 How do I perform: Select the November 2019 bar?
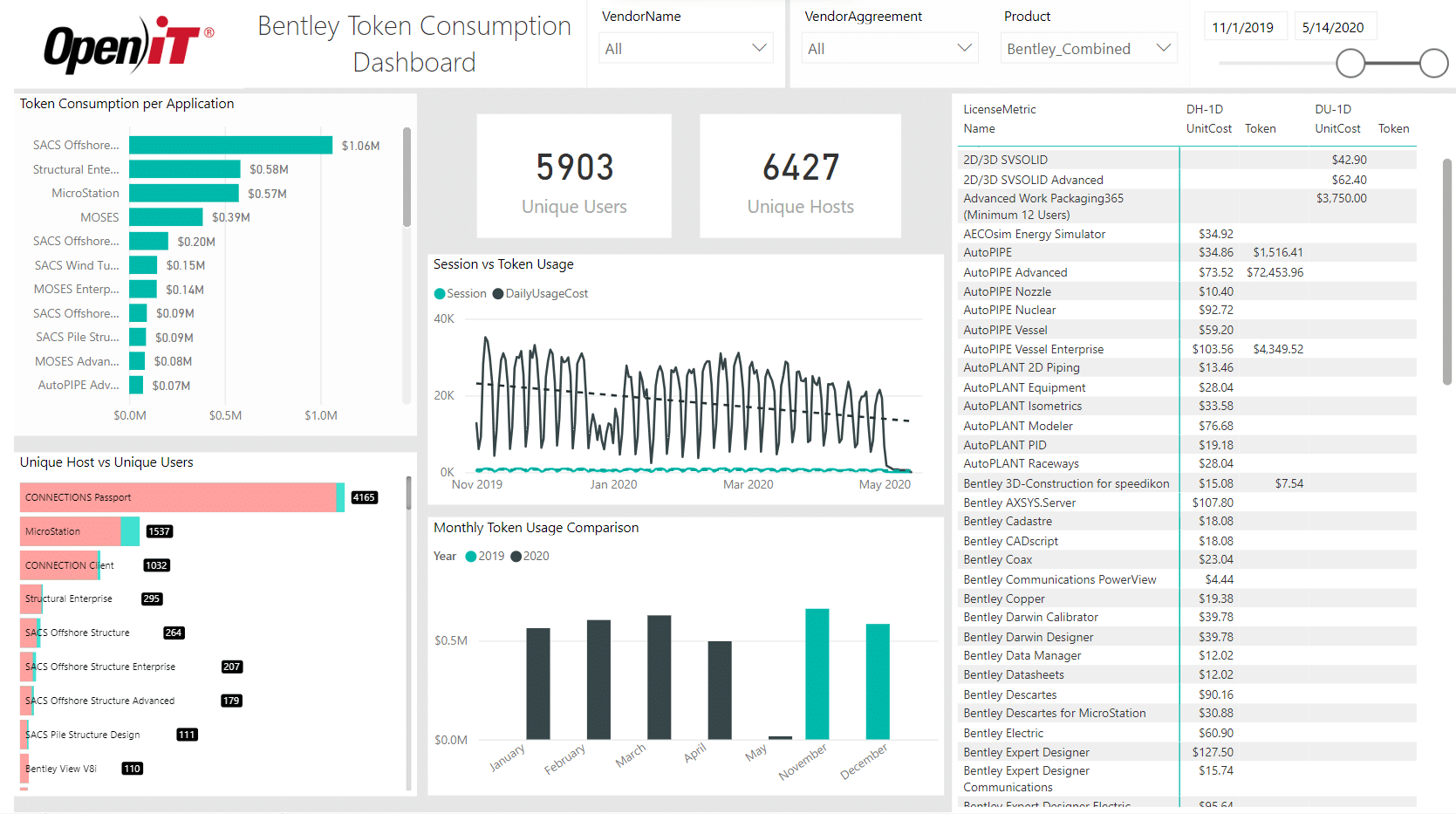pyautogui.click(x=817, y=674)
